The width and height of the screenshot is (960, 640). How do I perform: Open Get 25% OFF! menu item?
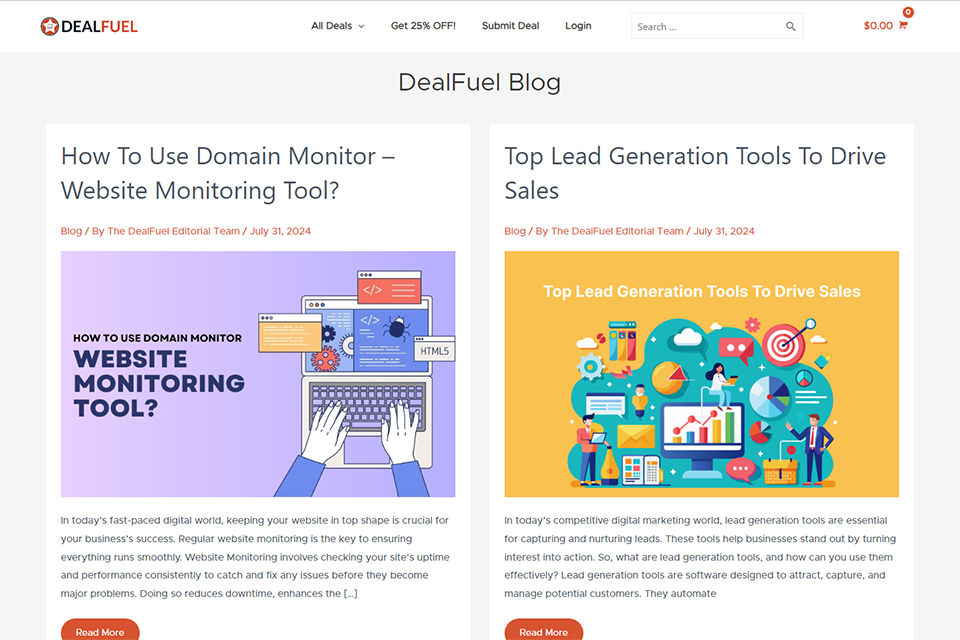[423, 26]
